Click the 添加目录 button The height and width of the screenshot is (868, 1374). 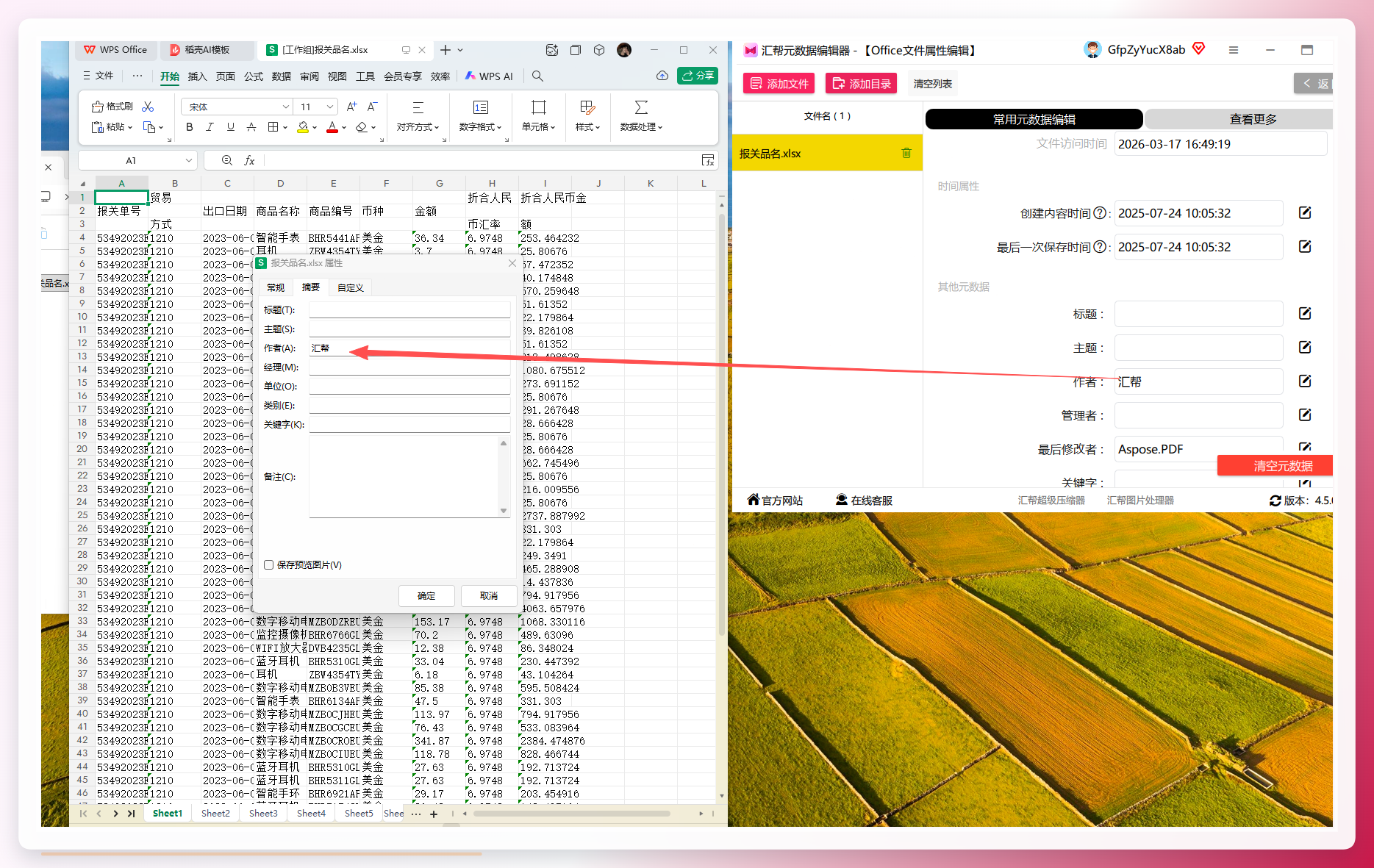click(x=862, y=84)
